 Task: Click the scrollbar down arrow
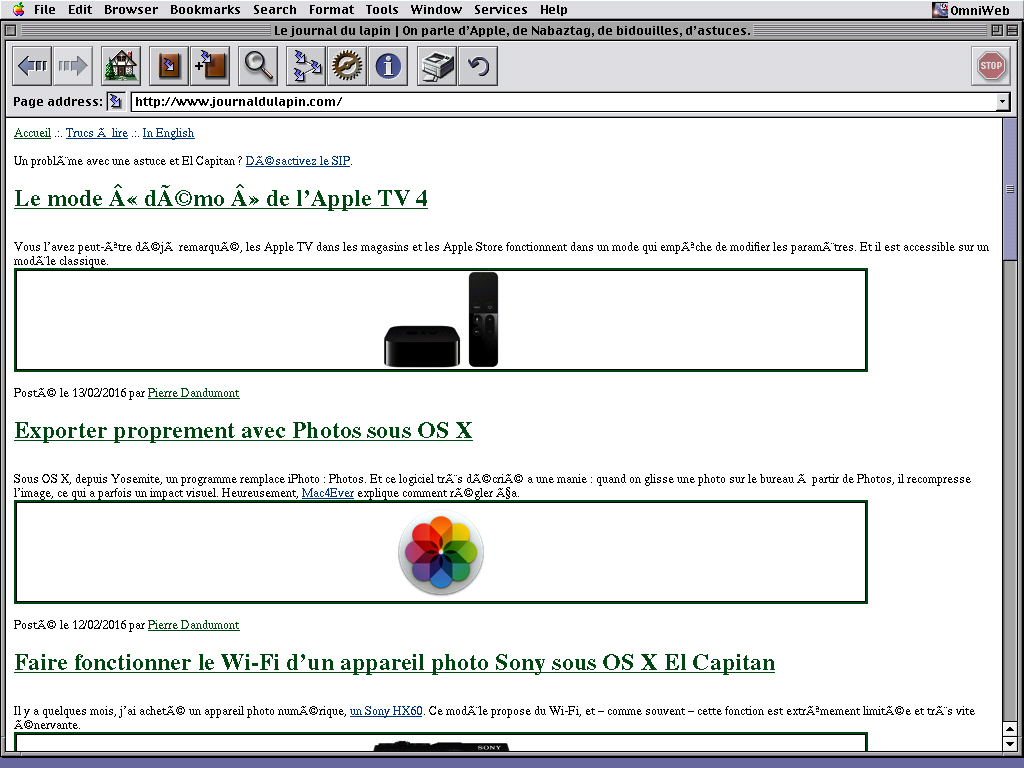coord(1010,743)
